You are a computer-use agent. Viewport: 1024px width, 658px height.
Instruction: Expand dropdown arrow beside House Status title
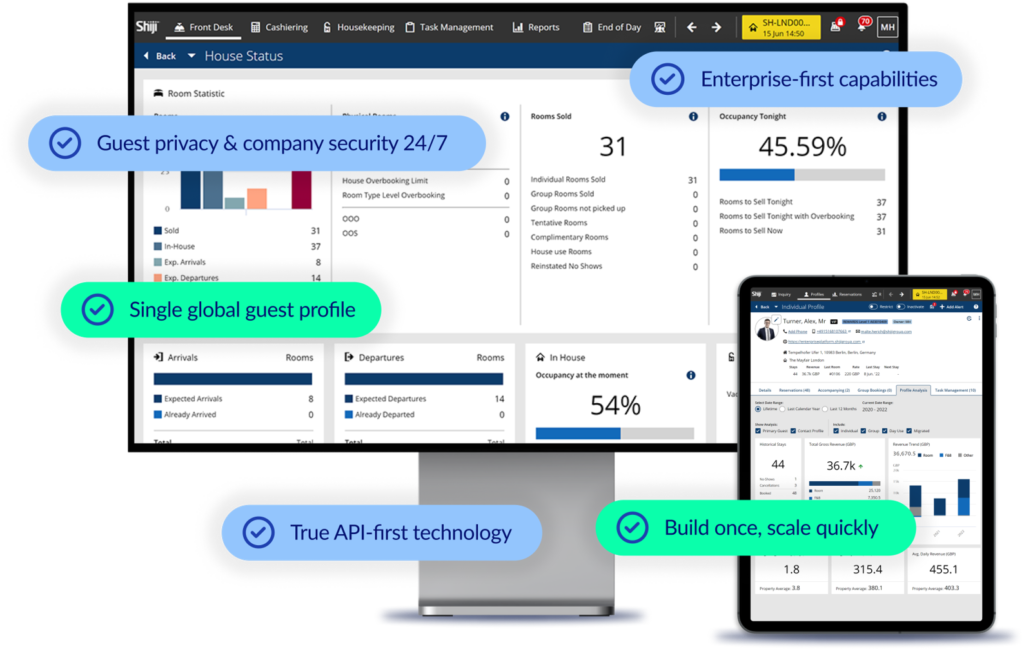click(x=193, y=57)
